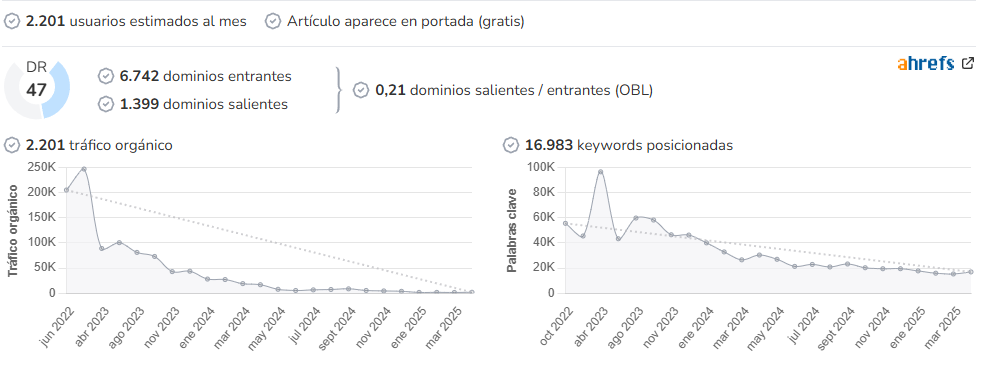The height and width of the screenshot is (367, 985).
Task: Click check icon beside Artículo aparece en portada
Action: point(273,21)
